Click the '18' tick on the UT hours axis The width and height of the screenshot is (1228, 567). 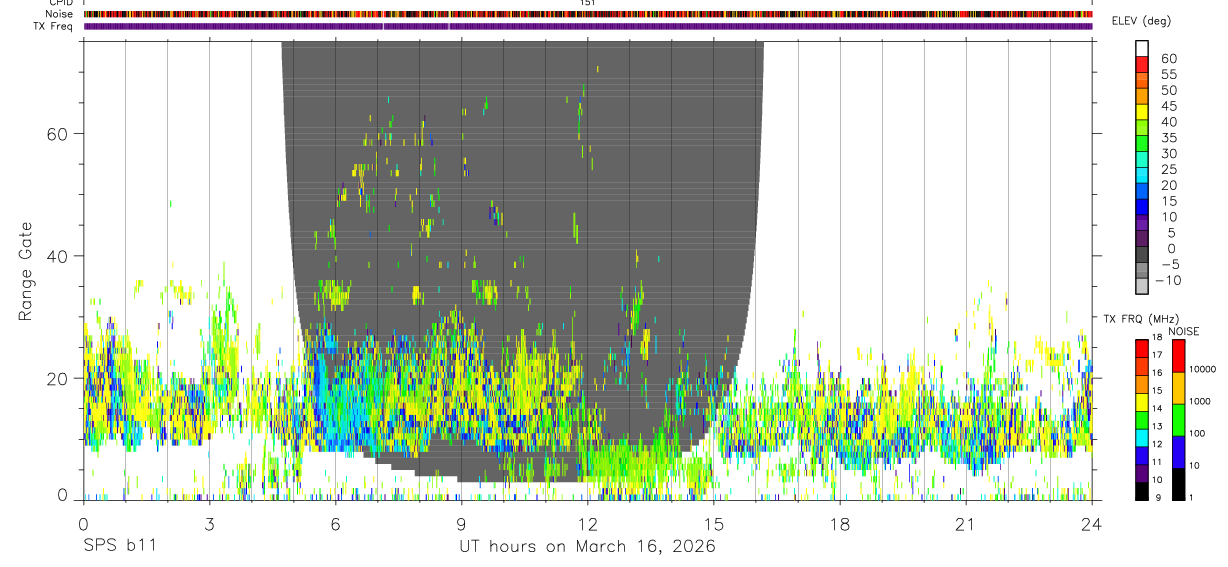(x=840, y=524)
